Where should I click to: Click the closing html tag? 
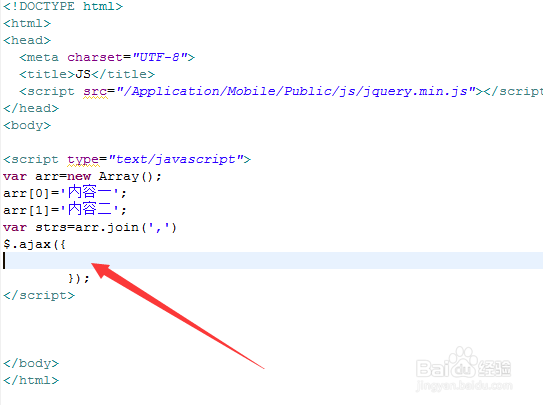[x=31, y=380]
